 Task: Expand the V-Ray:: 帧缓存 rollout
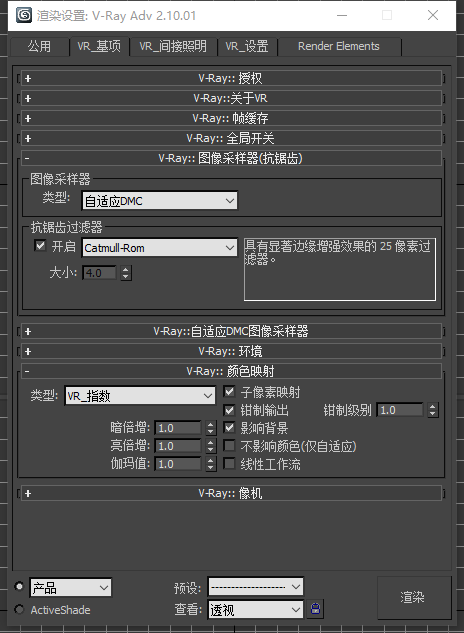(231, 118)
